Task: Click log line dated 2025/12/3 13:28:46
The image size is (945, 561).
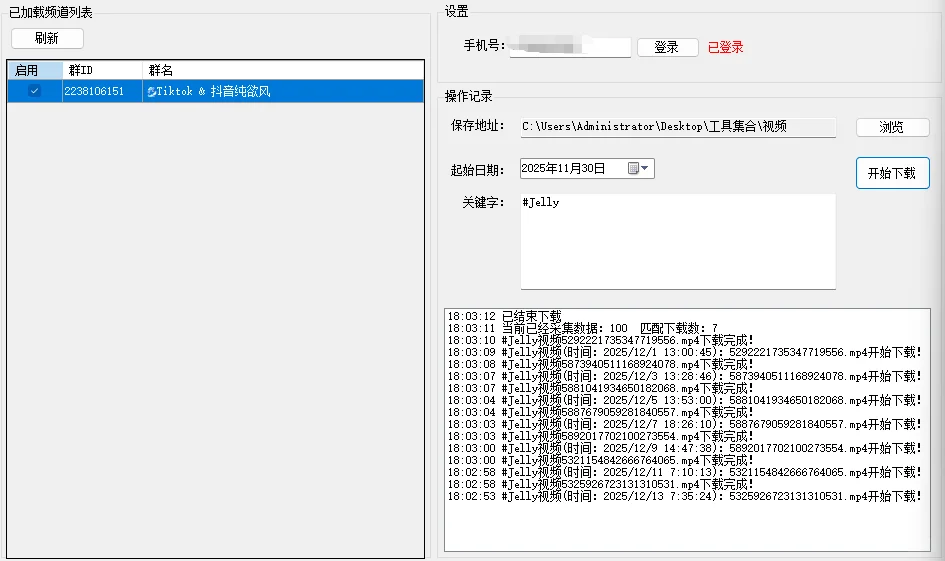Action: coord(685,376)
